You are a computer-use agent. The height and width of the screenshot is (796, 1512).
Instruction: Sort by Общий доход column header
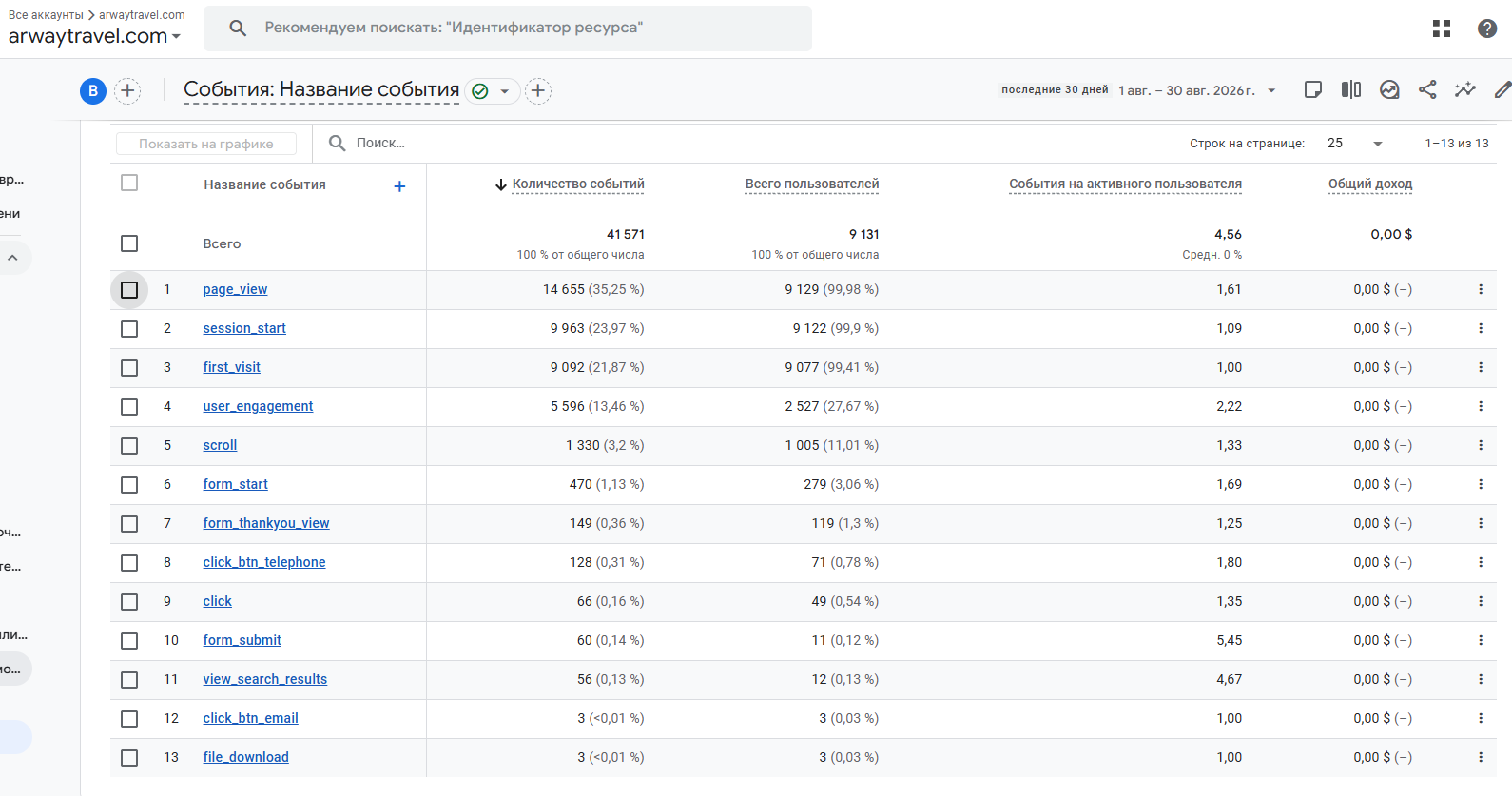[1370, 184]
